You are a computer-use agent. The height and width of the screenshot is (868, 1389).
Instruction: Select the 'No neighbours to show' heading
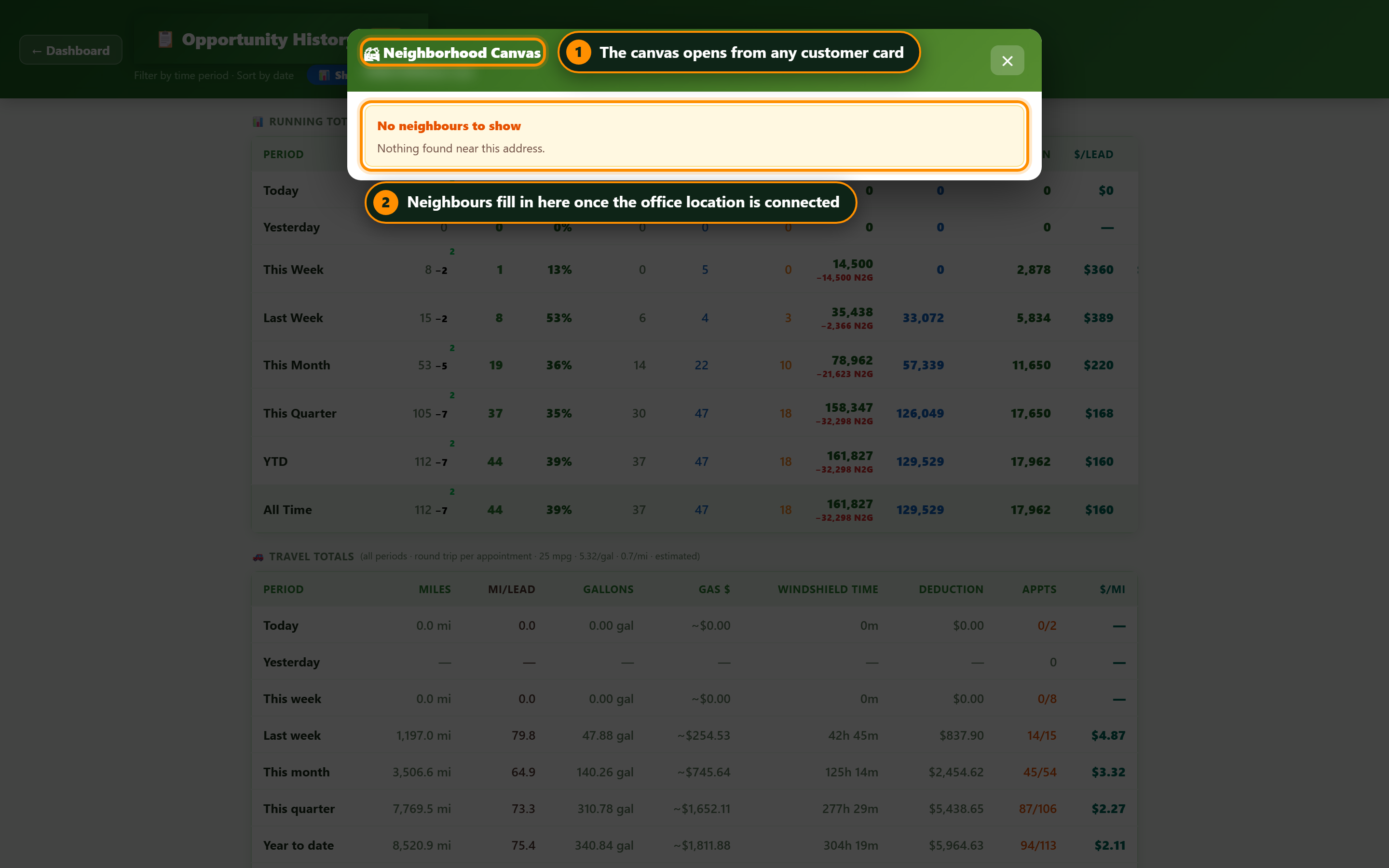(x=449, y=126)
